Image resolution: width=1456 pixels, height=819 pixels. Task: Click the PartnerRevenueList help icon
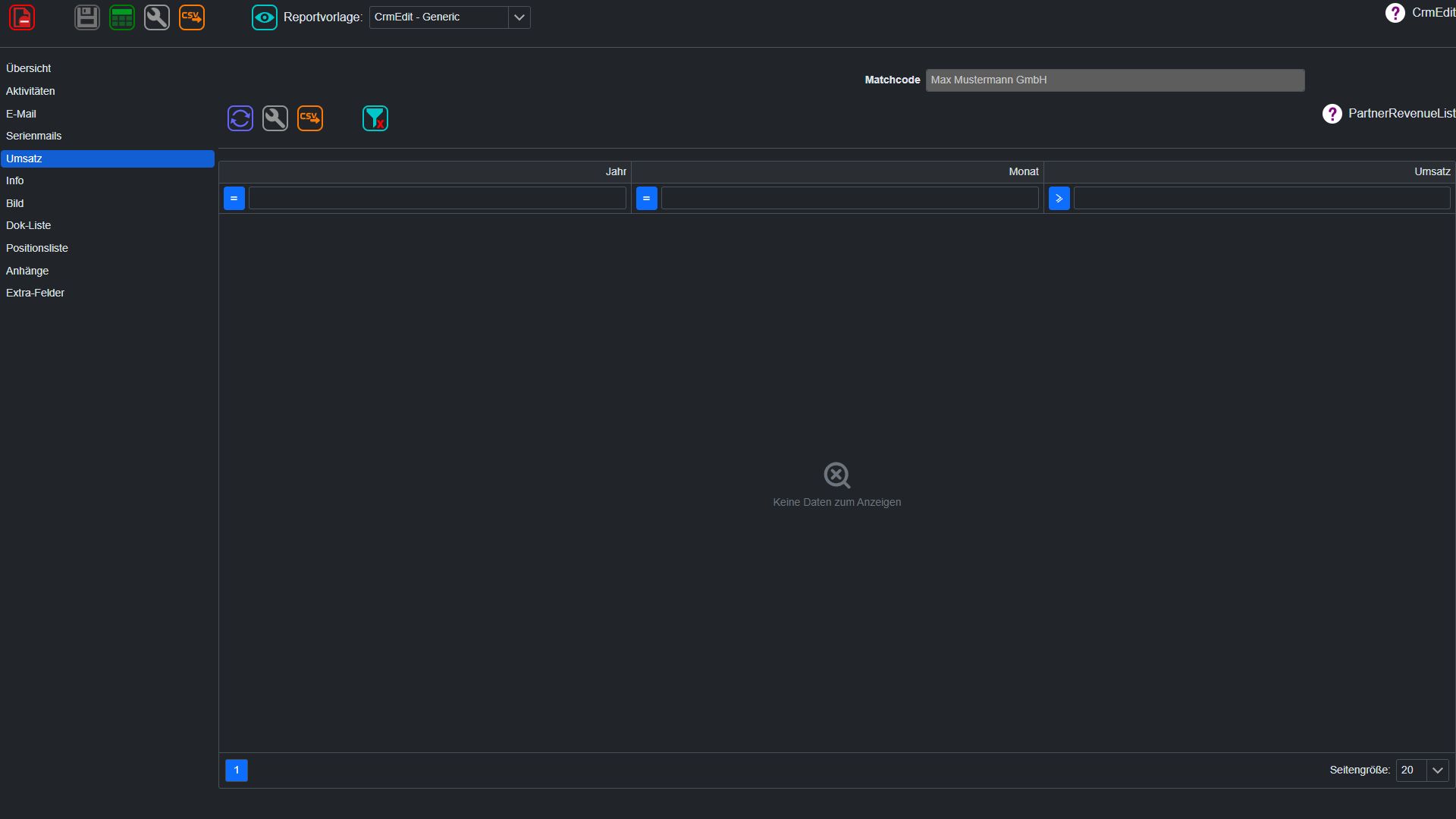[x=1332, y=114]
